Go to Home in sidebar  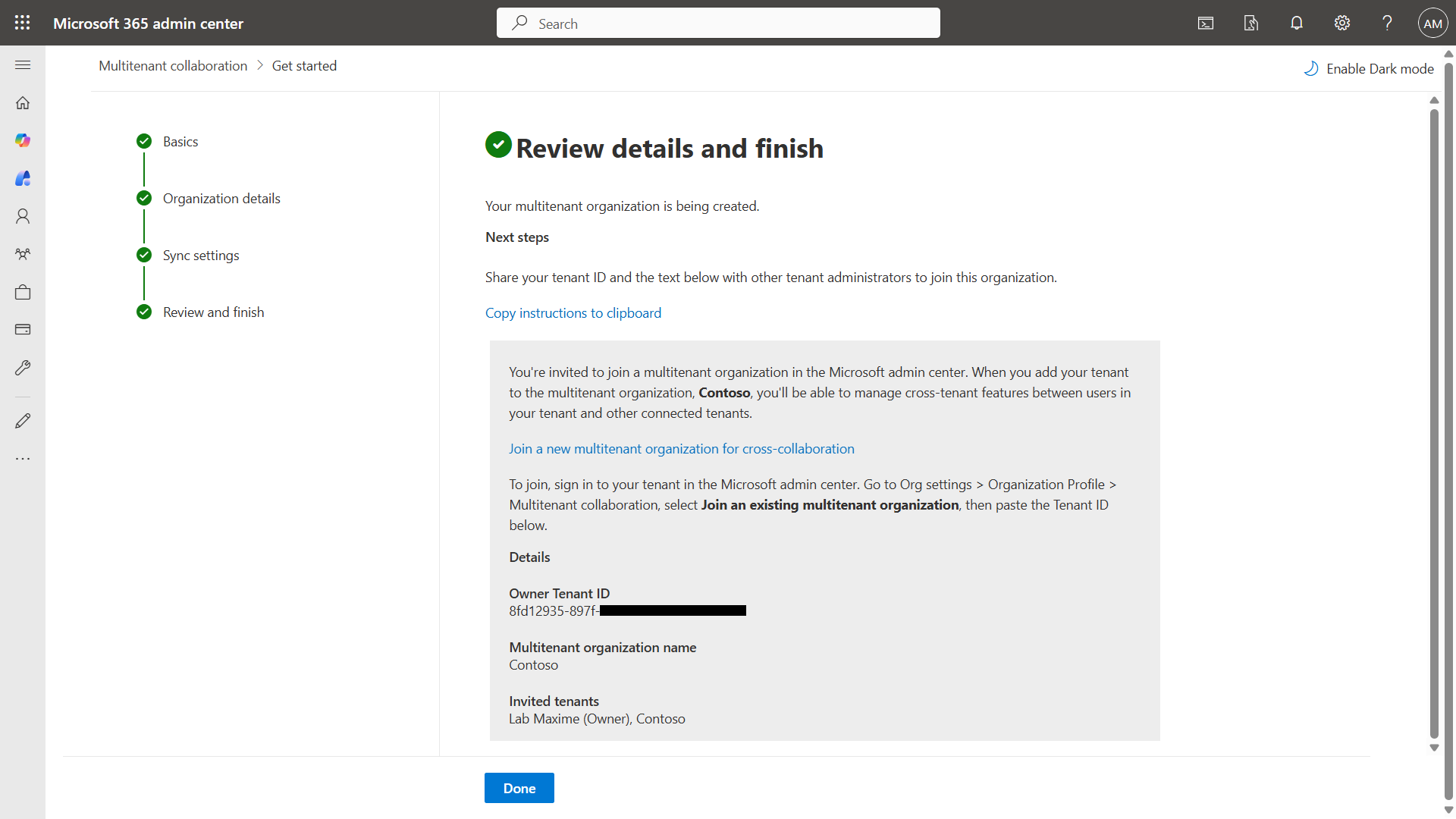pyautogui.click(x=23, y=102)
